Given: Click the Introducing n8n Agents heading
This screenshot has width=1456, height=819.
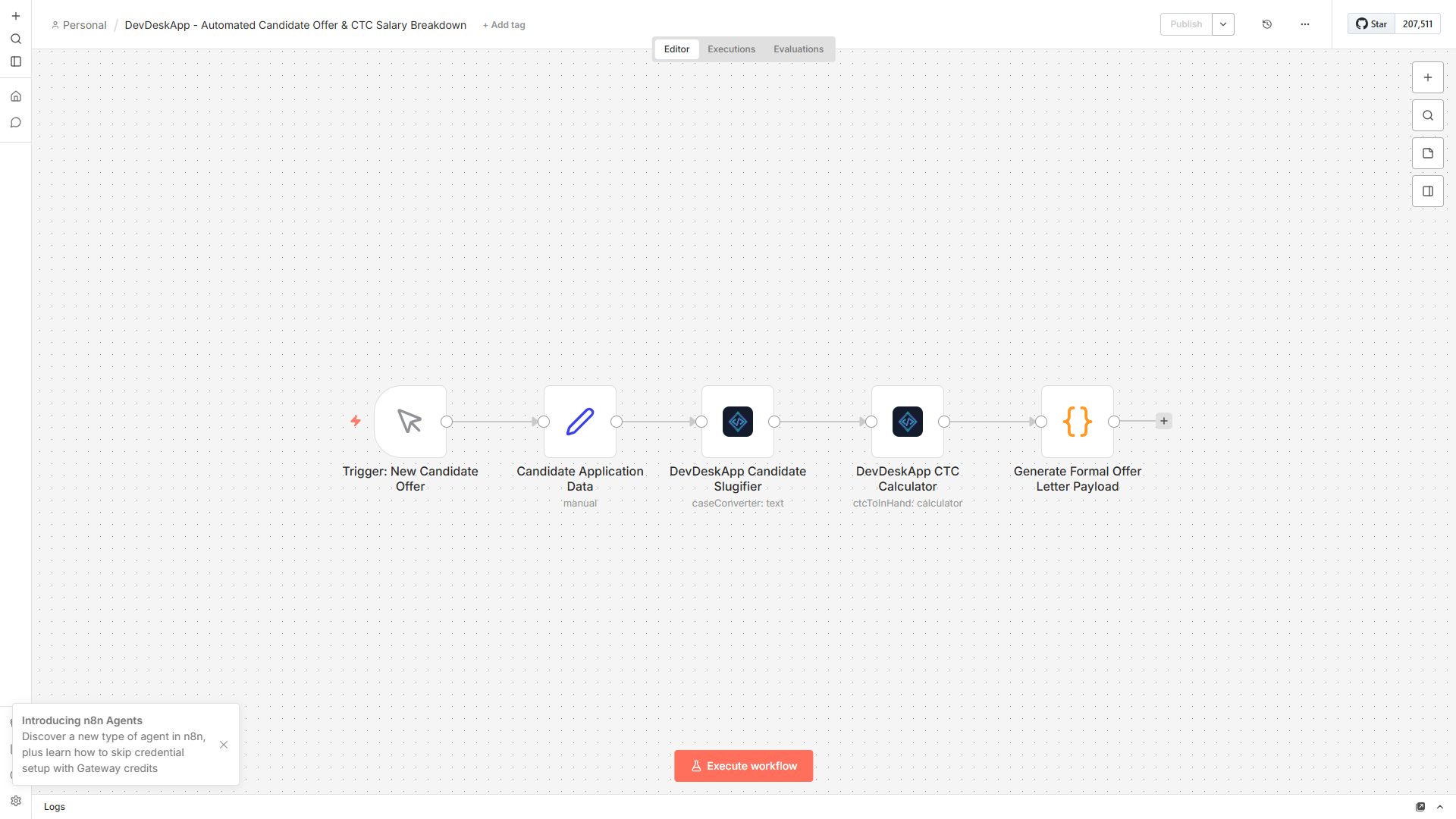Looking at the screenshot, I should 82,720.
